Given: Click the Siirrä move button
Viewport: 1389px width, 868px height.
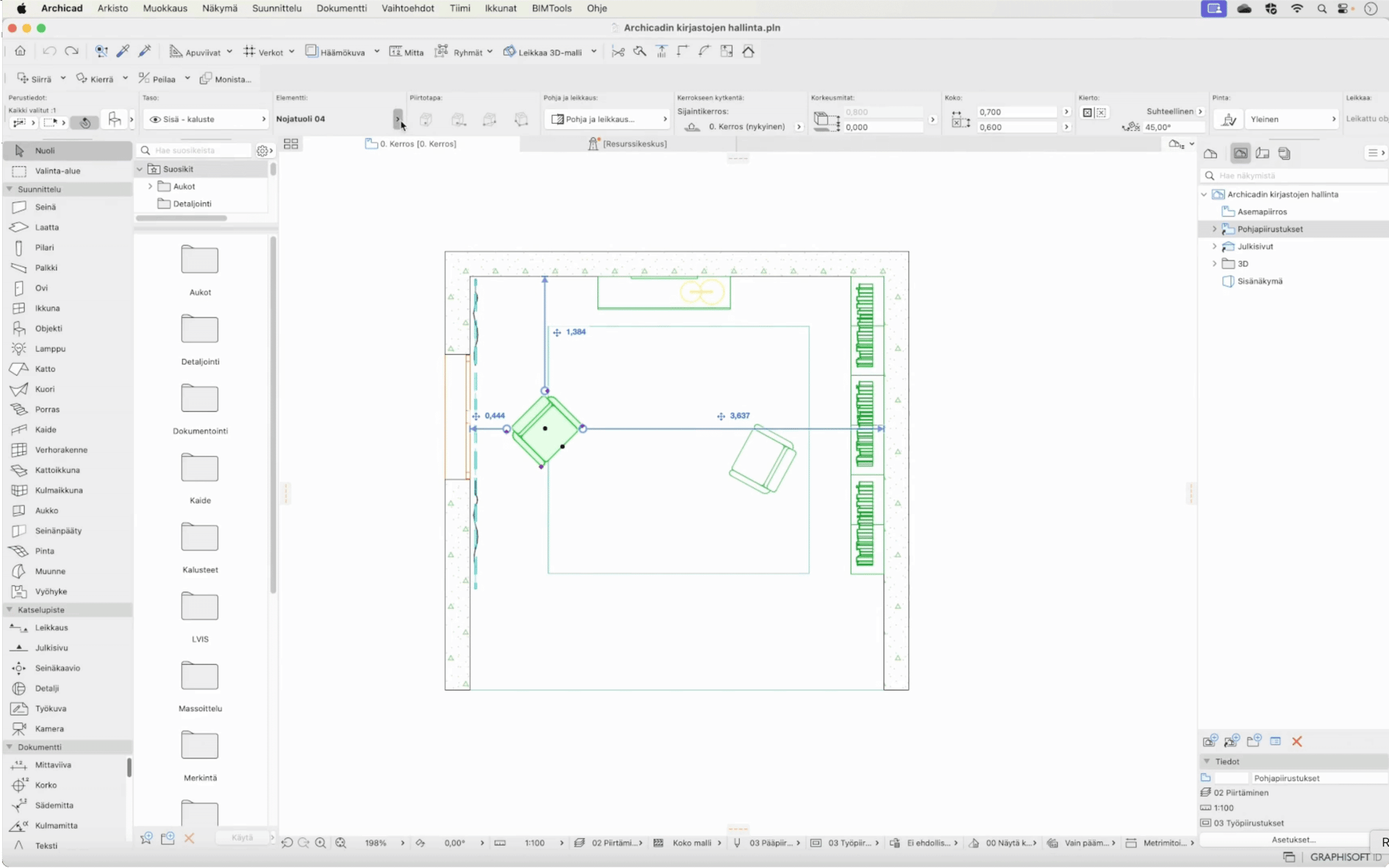Looking at the screenshot, I should point(35,78).
